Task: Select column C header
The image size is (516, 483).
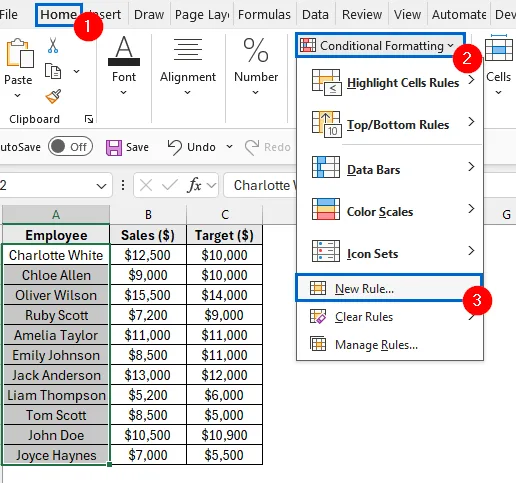Action: pyautogui.click(x=225, y=214)
